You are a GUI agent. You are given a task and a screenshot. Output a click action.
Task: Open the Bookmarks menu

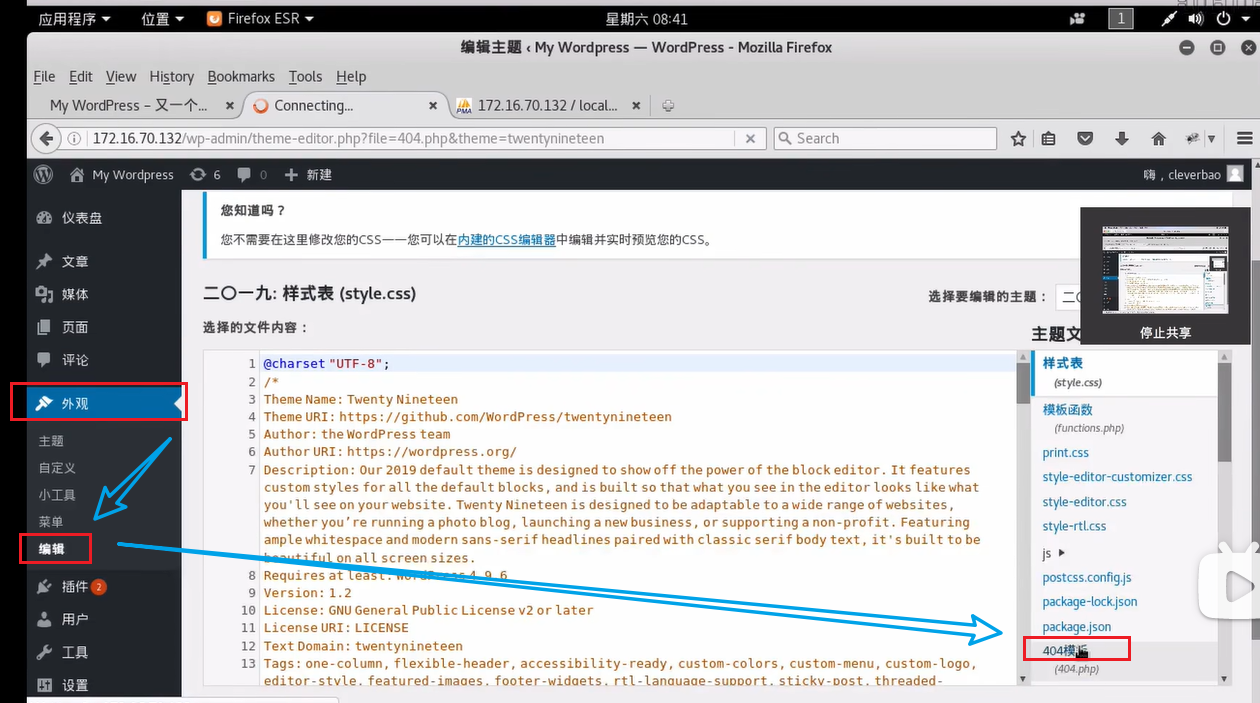pyautogui.click(x=241, y=76)
